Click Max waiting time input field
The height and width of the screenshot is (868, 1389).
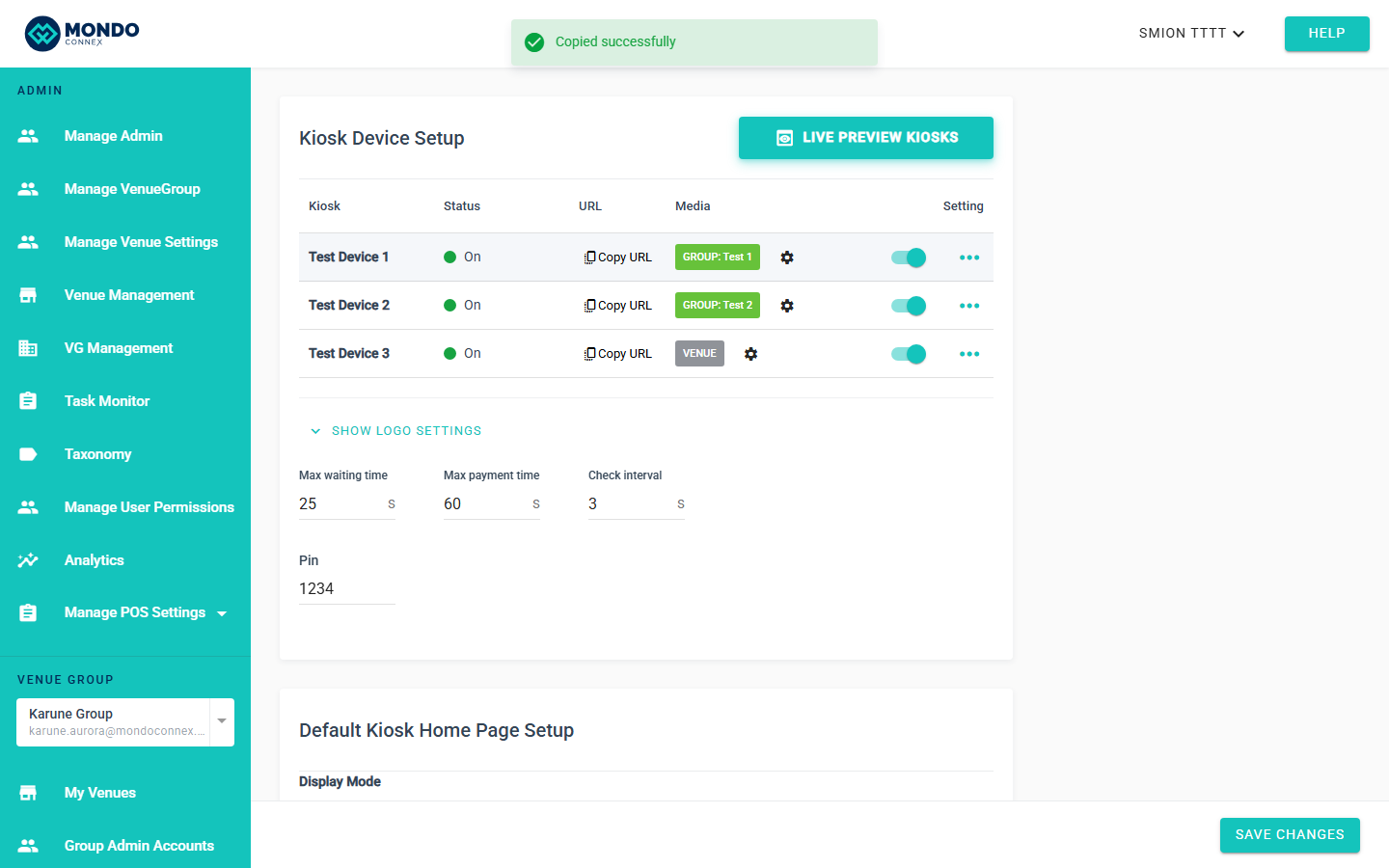pos(347,504)
